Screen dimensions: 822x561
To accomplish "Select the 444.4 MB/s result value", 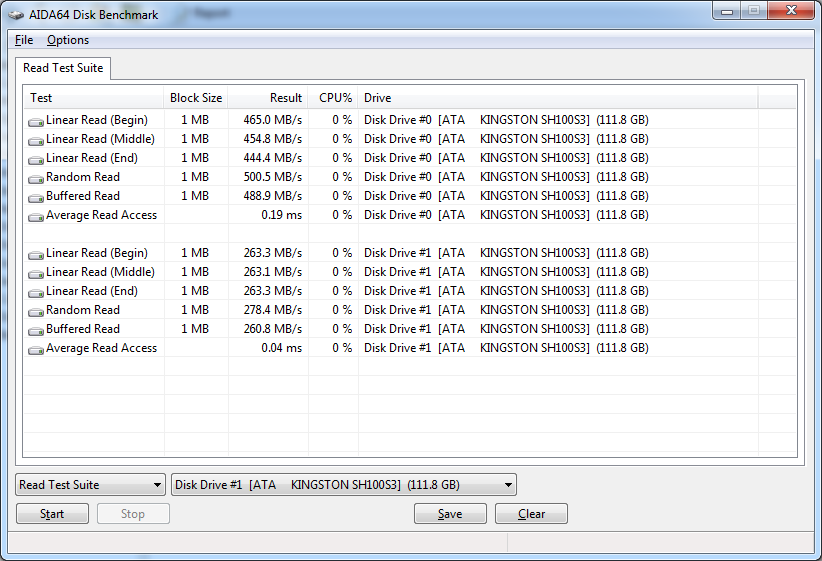I will (273, 158).
